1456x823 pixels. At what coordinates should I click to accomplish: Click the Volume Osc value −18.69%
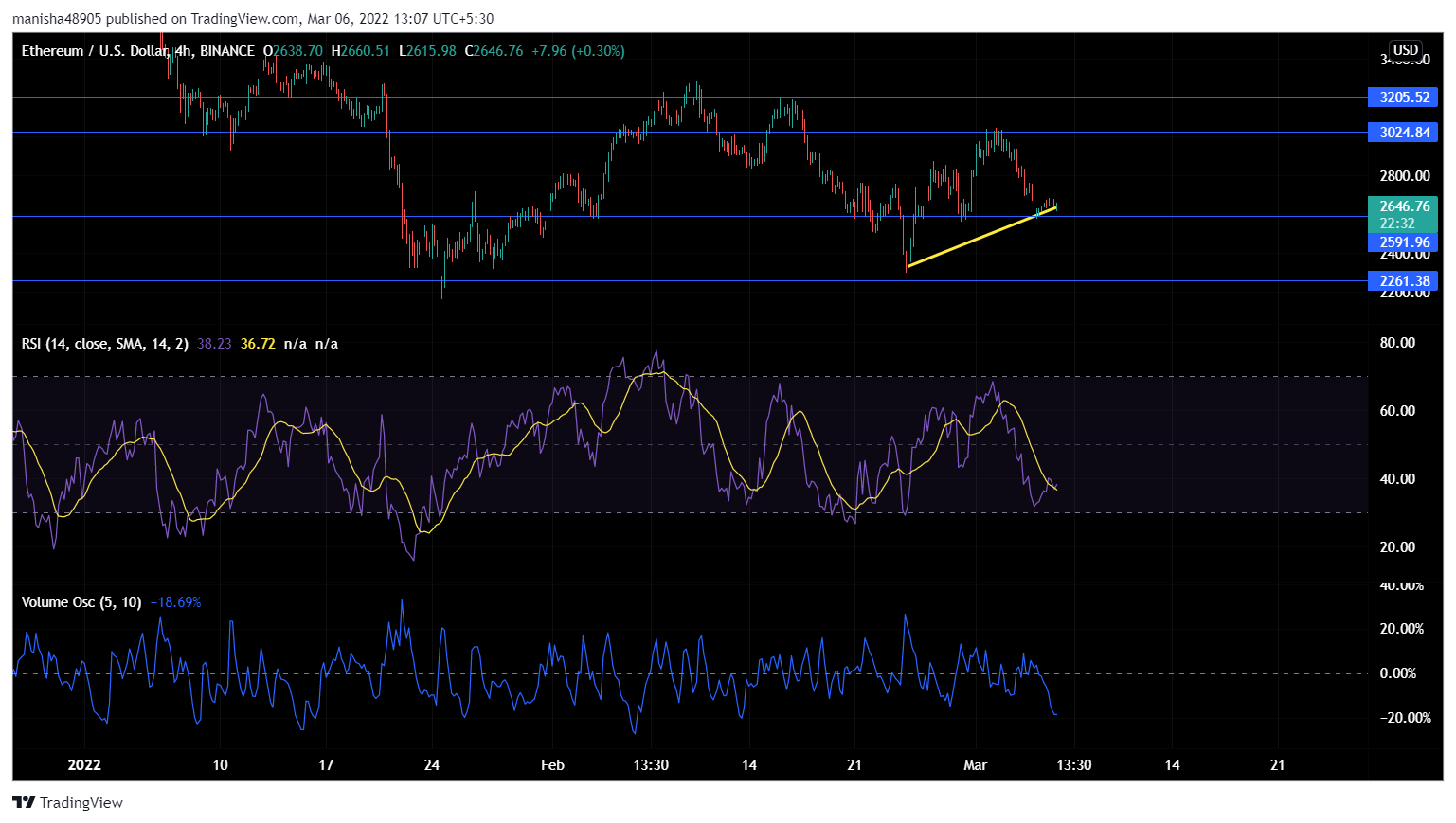[x=175, y=602]
